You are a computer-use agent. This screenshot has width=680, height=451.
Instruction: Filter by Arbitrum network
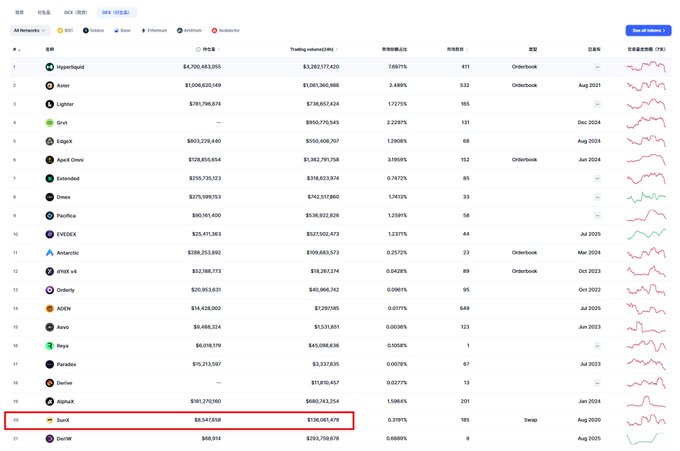tap(189, 30)
